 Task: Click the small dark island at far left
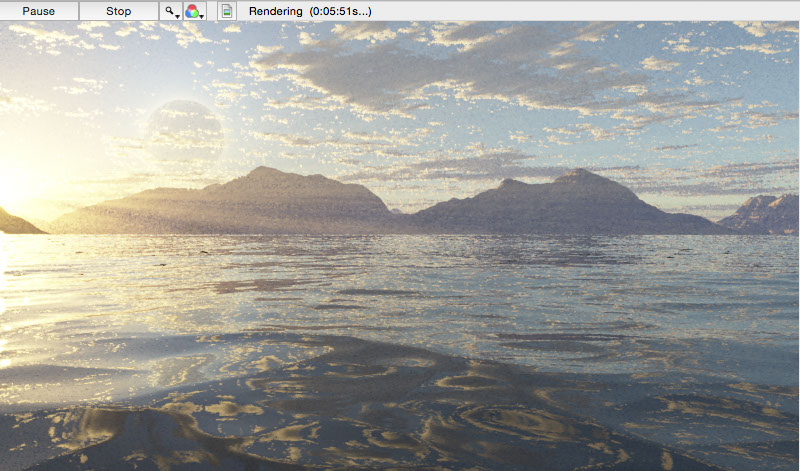click(15, 223)
